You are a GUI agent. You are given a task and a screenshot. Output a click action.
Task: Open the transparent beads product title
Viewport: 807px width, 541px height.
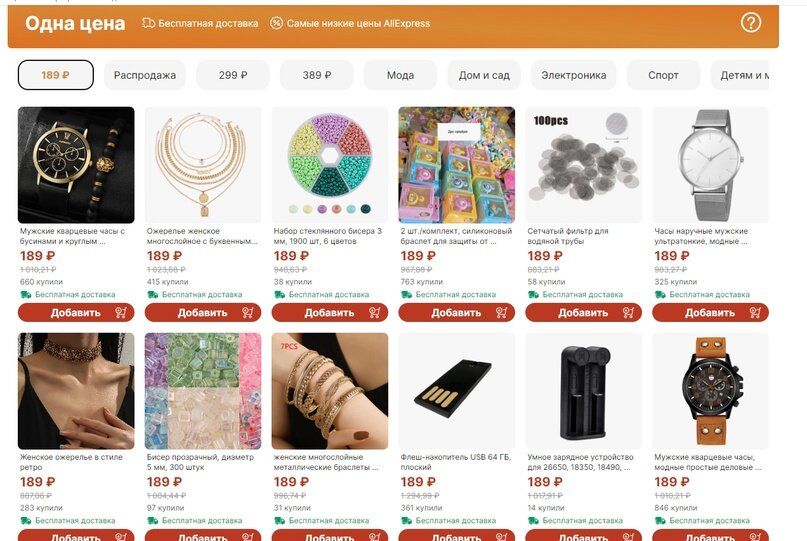(200, 462)
